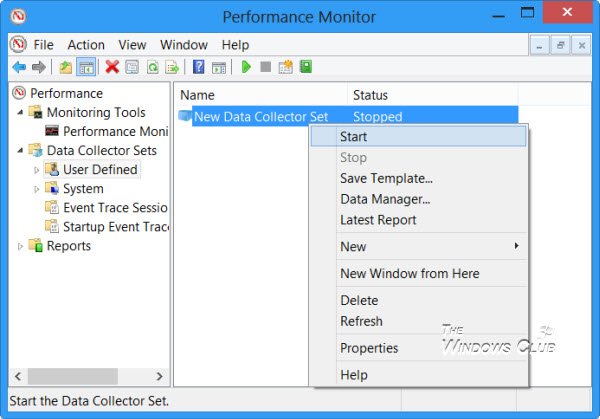This screenshot has width=600, height=419.
Task: Choose Start from the context menu
Action: pyautogui.click(x=354, y=136)
